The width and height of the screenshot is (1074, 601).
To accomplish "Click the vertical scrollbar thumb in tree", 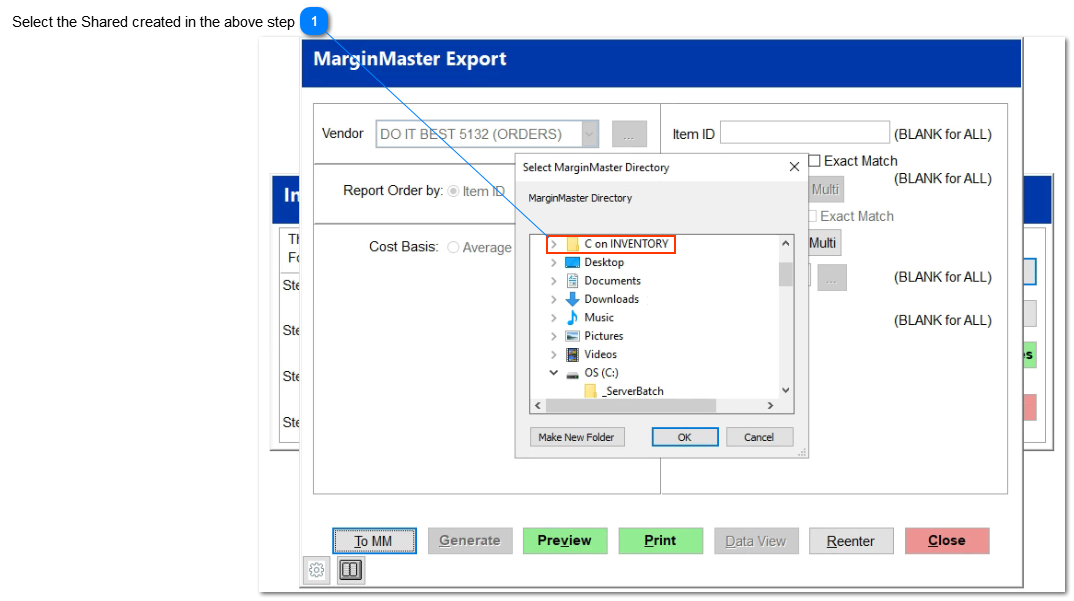I will pos(786,274).
